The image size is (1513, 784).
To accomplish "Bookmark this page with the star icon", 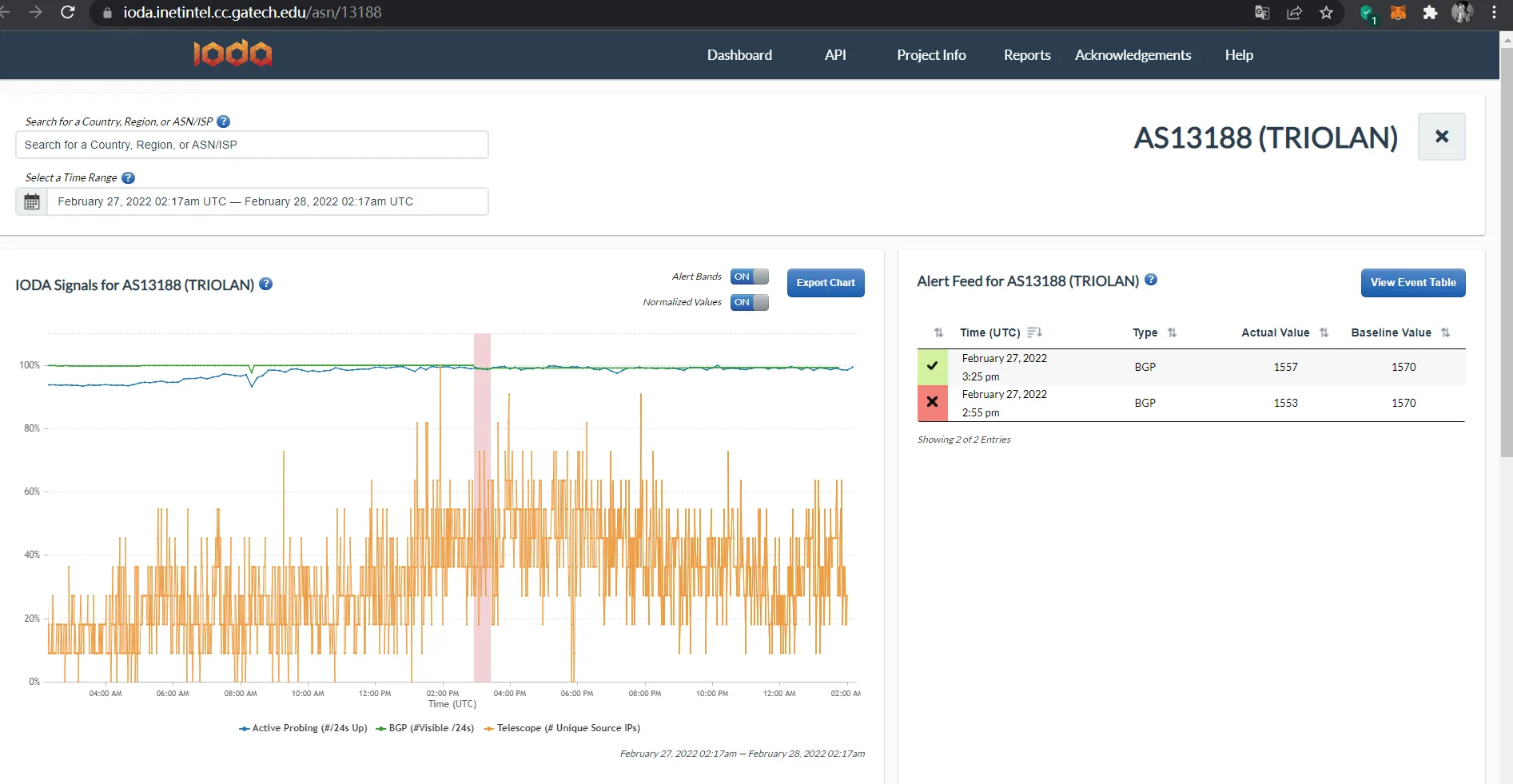I will [1326, 12].
